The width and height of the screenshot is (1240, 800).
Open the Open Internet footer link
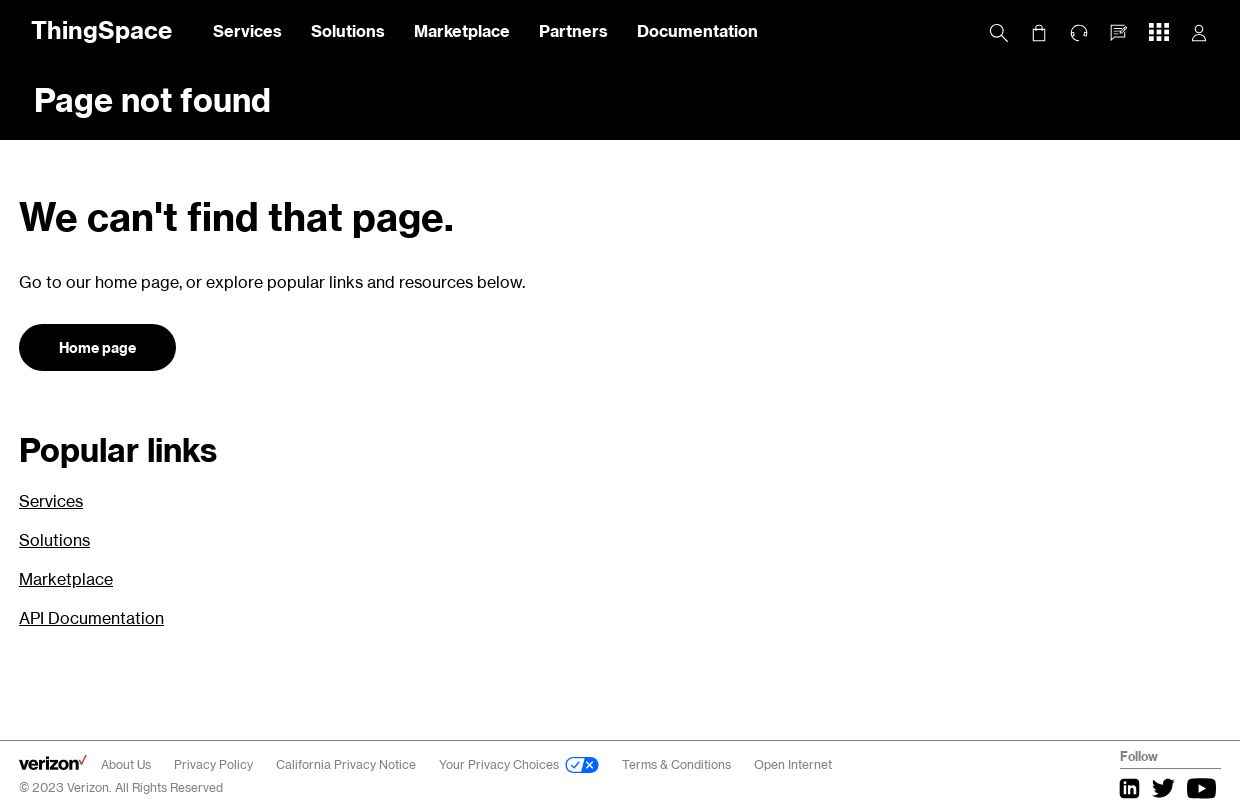(x=793, y=765)
